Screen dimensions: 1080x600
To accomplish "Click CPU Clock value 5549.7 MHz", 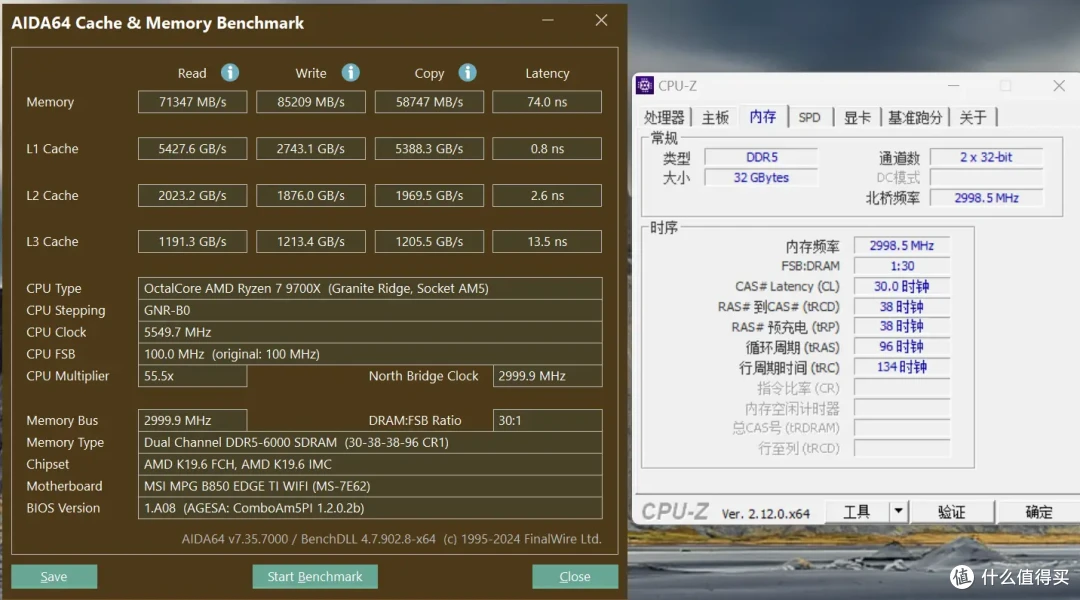I will pos(370,332).
